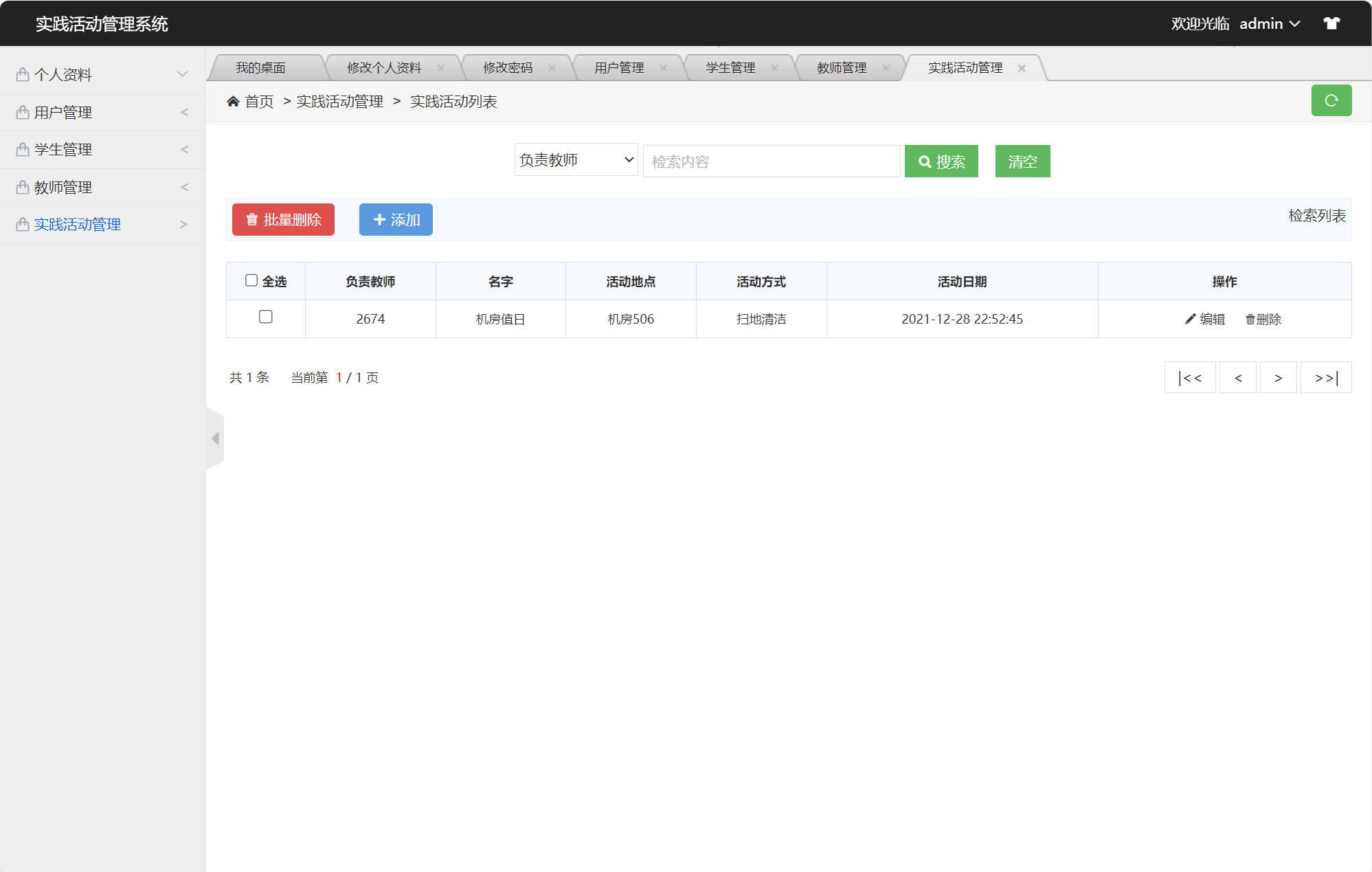Click the 用户管理 lock icon in sidebar

click(21, 111)
